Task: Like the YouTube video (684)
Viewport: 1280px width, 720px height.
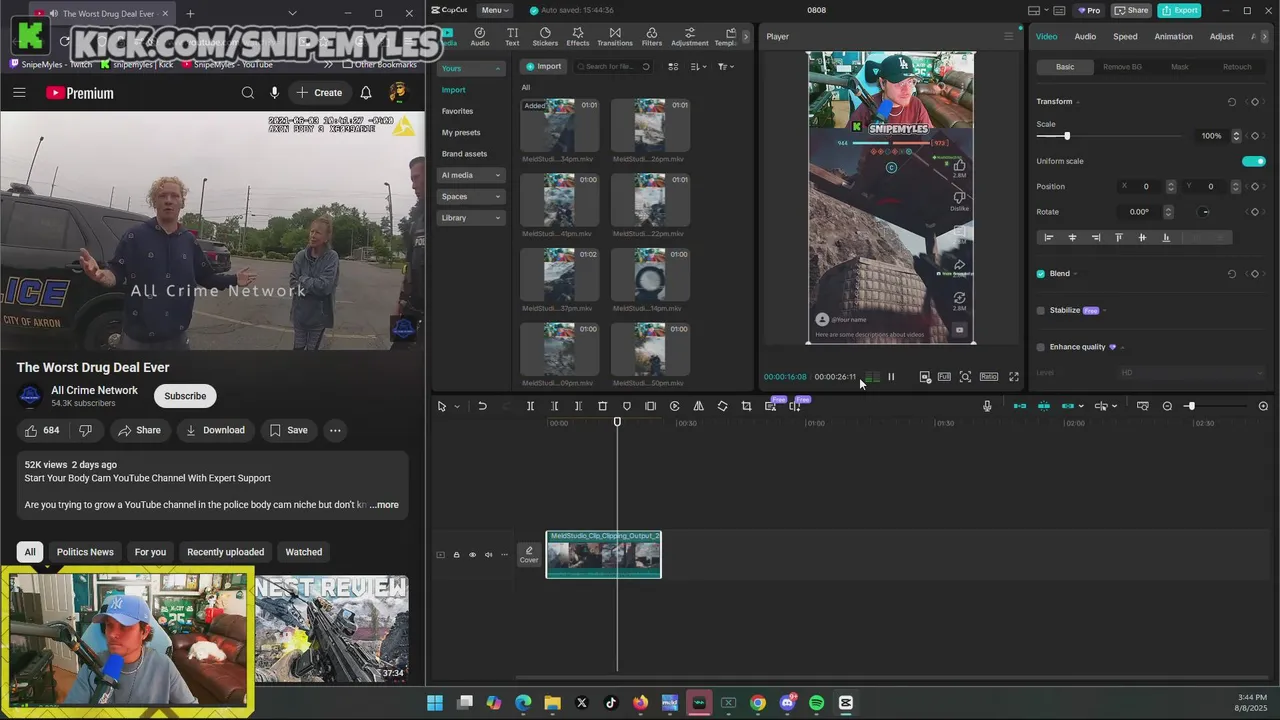Action: [42, 430]
